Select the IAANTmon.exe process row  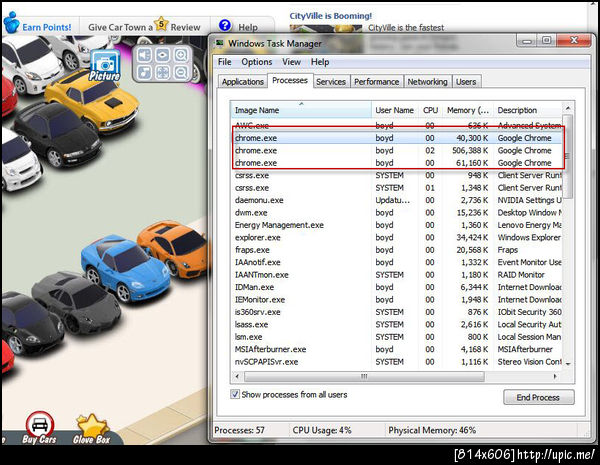pos(397,275)
